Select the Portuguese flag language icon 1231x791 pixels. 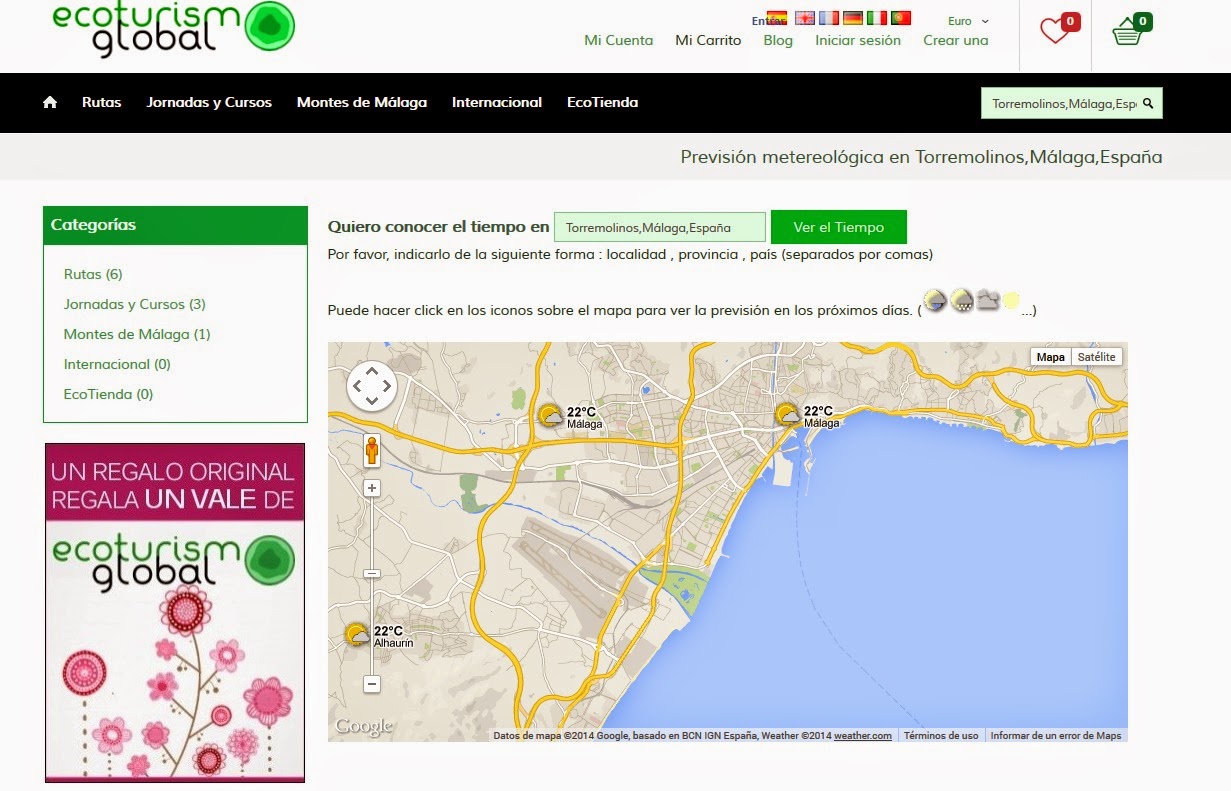click(x=902, y=17)
